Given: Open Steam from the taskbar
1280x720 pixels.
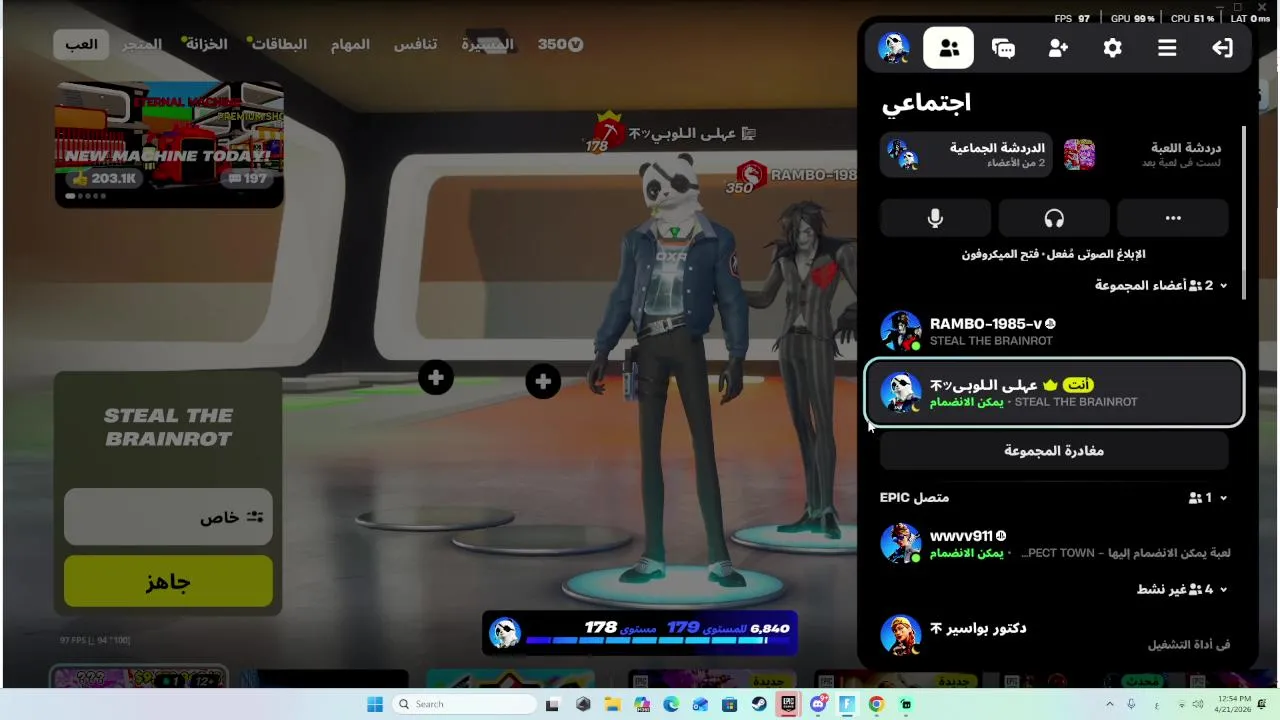Looking at the screenshot, I should [x=759, y=704].
